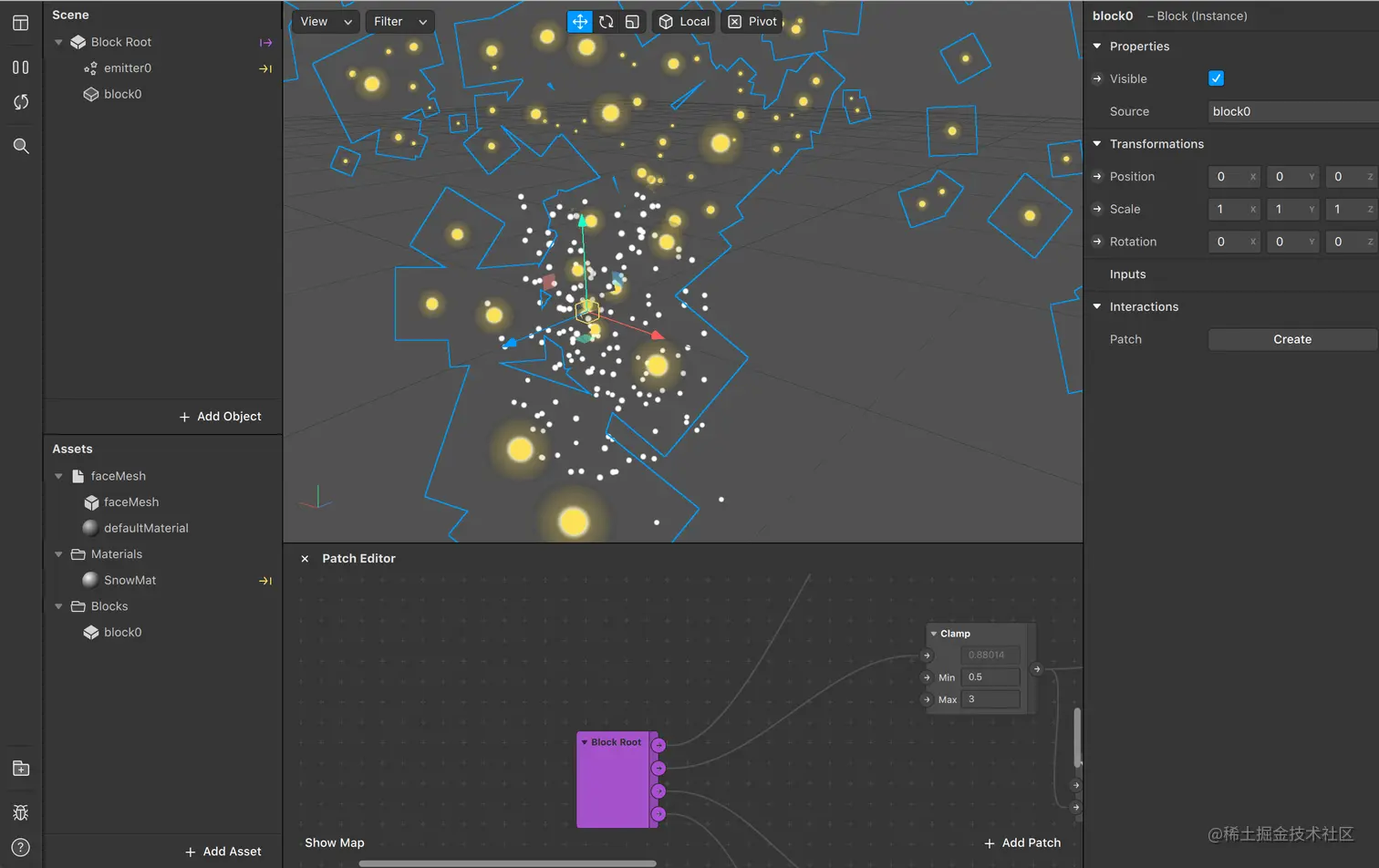Collapse the Block Root patch node
This screenshot has width=1379, height=868.
pos(585,743)
